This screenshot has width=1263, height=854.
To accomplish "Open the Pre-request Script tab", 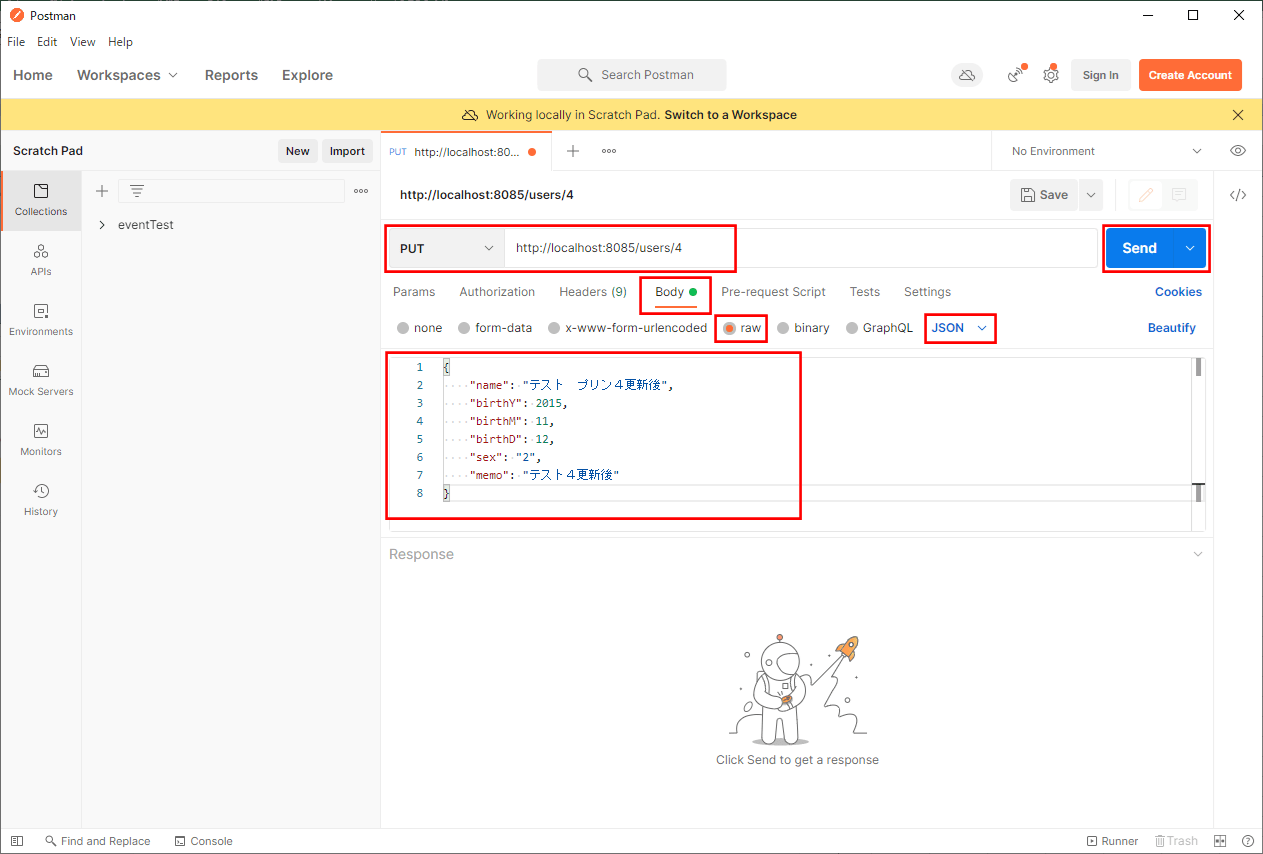I will tap(773, 292).
